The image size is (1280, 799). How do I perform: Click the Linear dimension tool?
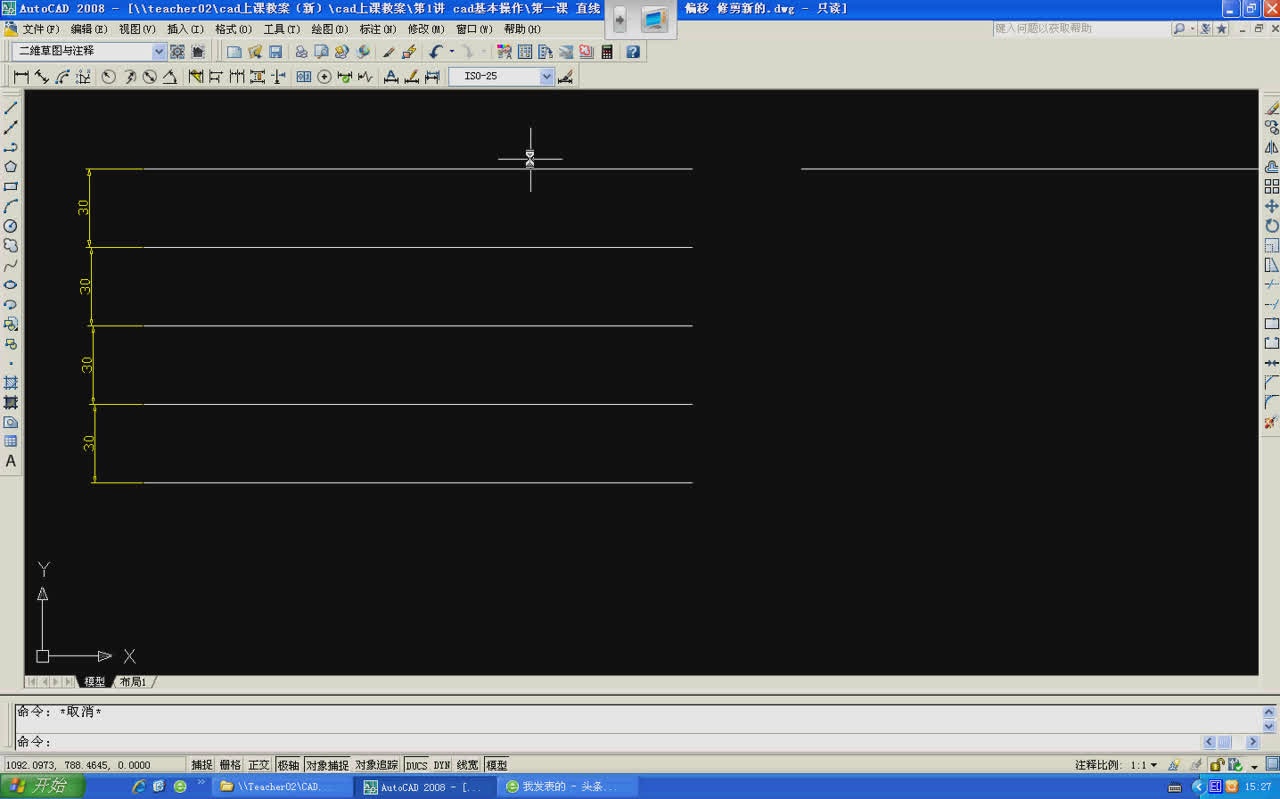point(21,77)
